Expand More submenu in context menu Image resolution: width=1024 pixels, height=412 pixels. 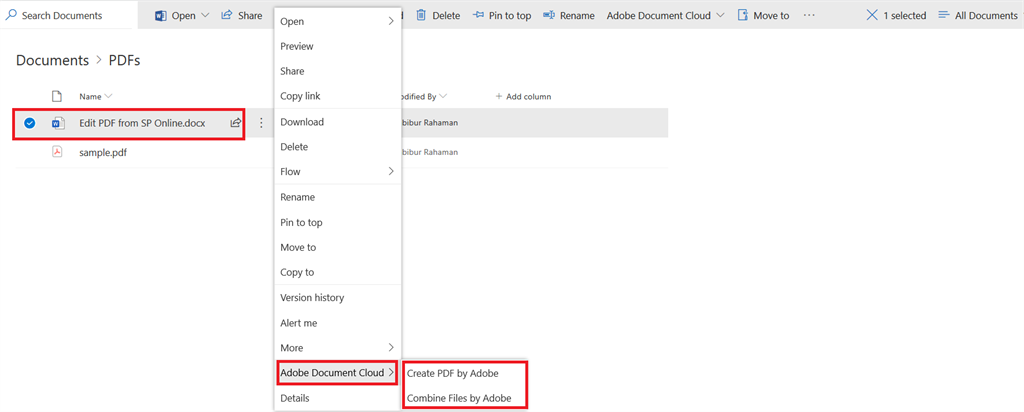point(391,348)
